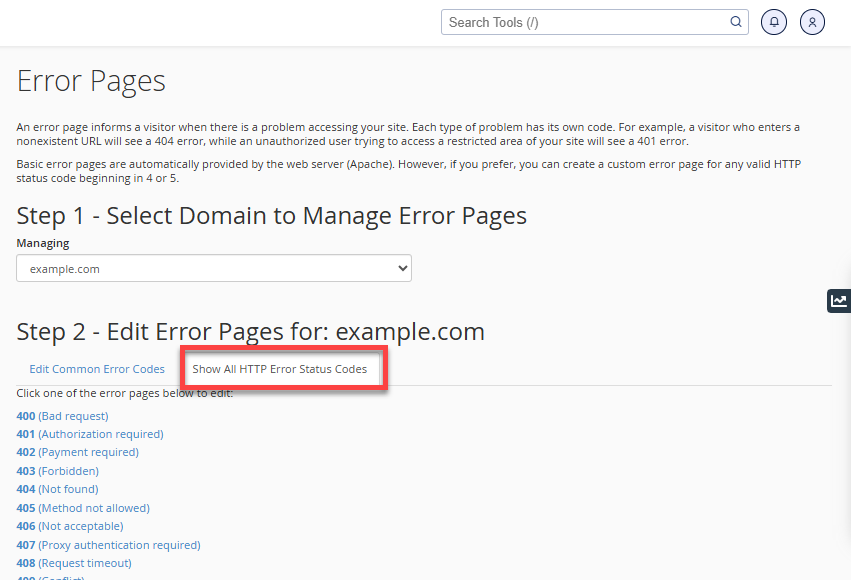Open the user profile icon
Viewport: 851px width, 580px height.
coord(812,22)
